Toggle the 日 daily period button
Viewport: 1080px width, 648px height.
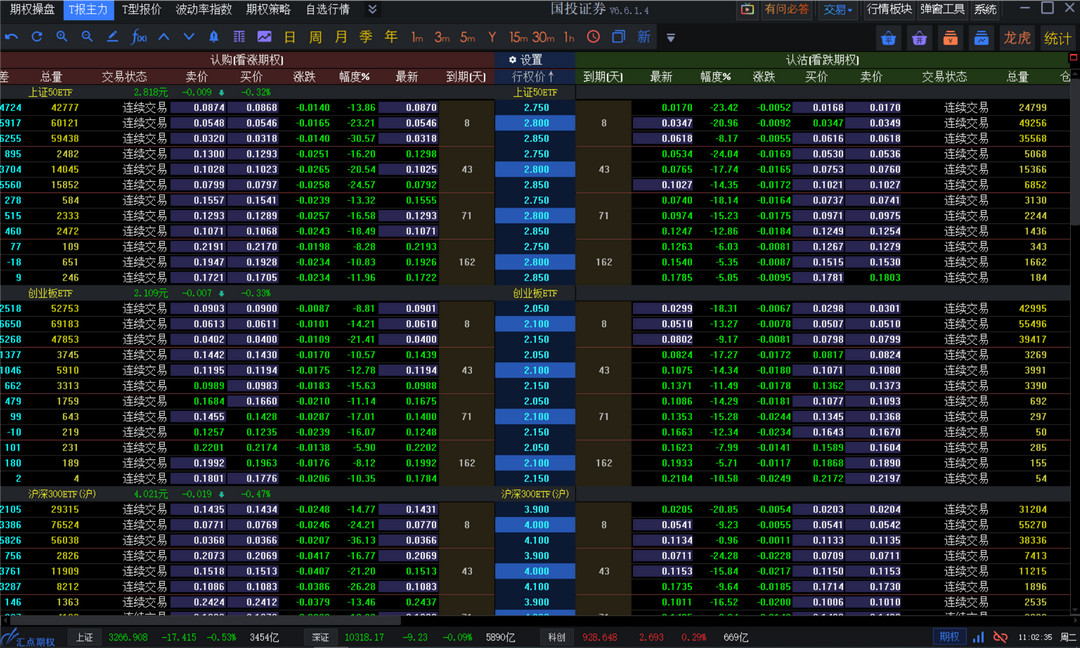click(x=289, y=37)
